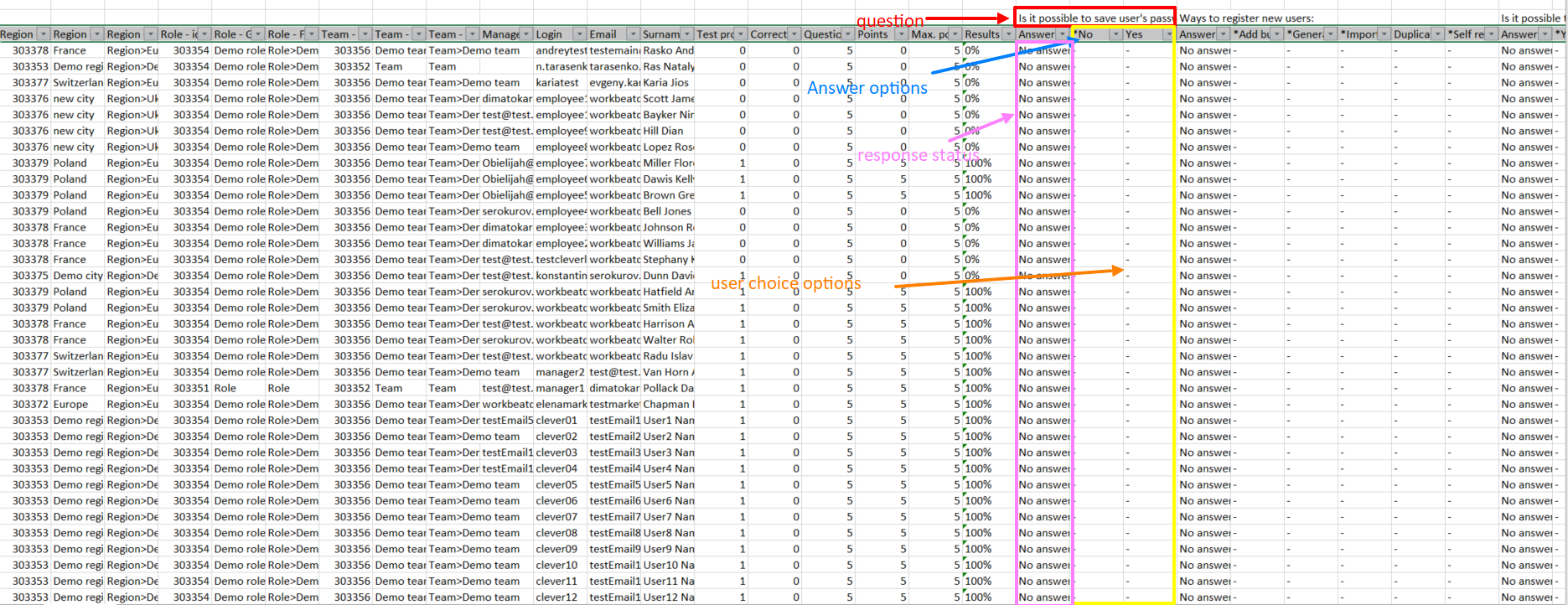Select the surname cell 'Hill Dian'
This screenshot has height=605, width=1568.
click(x=668, y=131)
